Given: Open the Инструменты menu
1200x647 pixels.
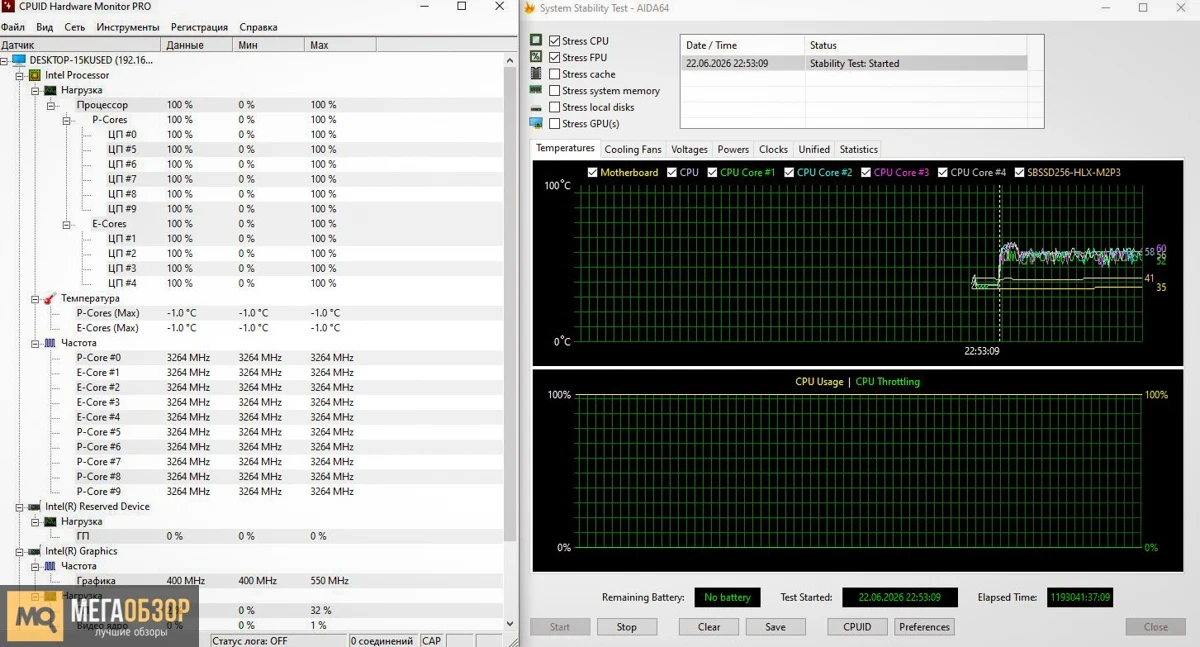Looking at the screenshot, I should (128, 27).
